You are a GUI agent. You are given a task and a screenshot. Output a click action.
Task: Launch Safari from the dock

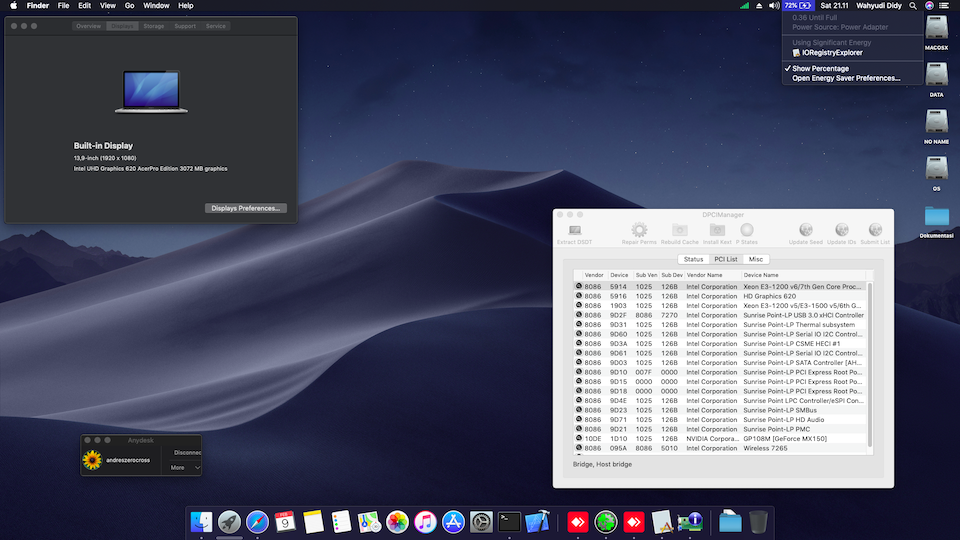pyautogui.click(x=257, y=522)
